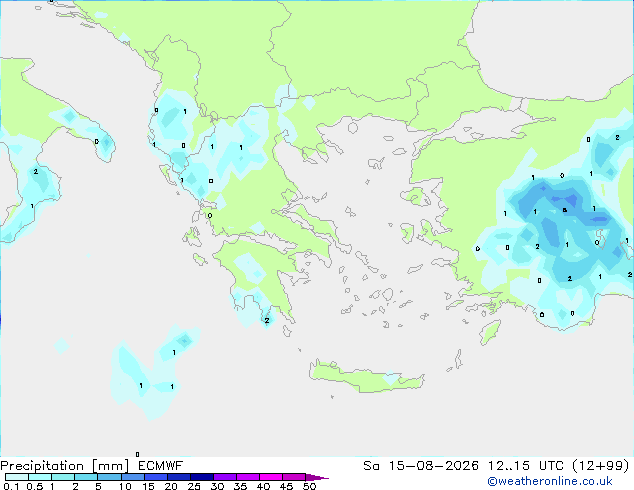634x490 pixels.
Task: Click the legend label "50"
Action: (309, 486)
